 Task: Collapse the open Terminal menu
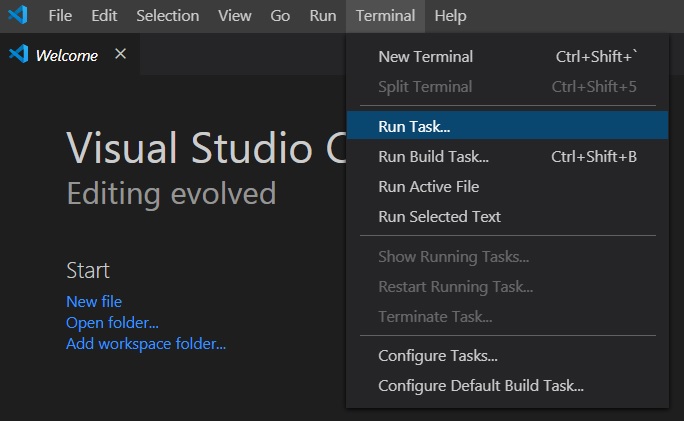(x=385, y=16)
